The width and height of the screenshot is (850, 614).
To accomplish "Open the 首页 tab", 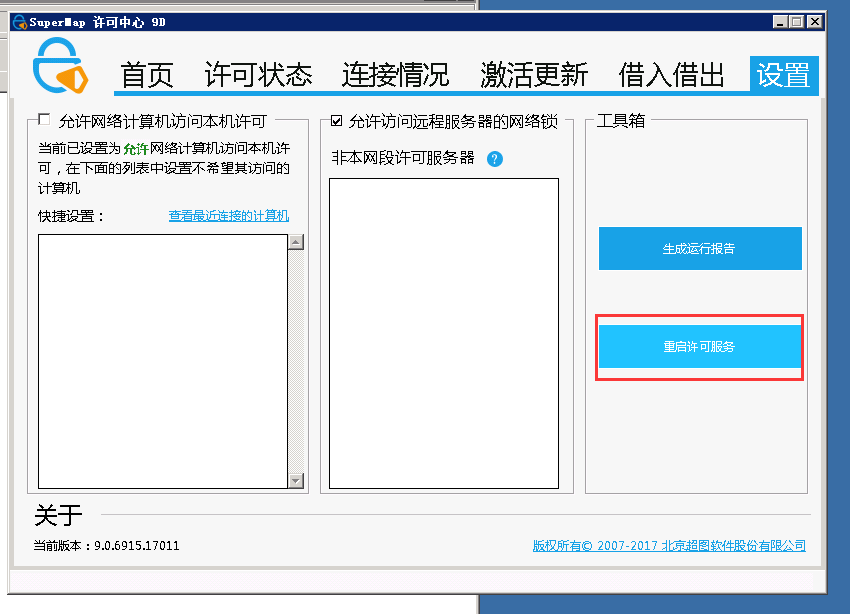I will [146, 75].
